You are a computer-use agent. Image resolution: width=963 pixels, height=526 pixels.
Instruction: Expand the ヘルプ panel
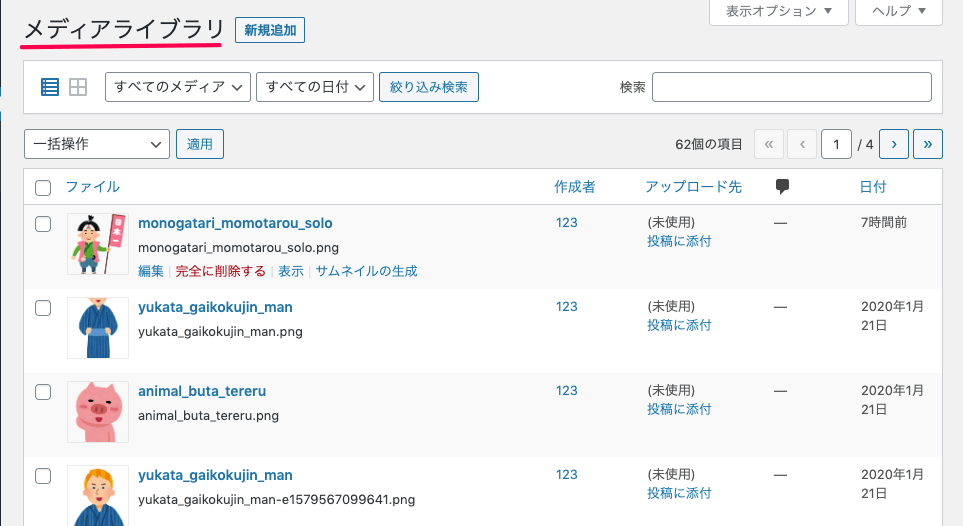[899, 12]
